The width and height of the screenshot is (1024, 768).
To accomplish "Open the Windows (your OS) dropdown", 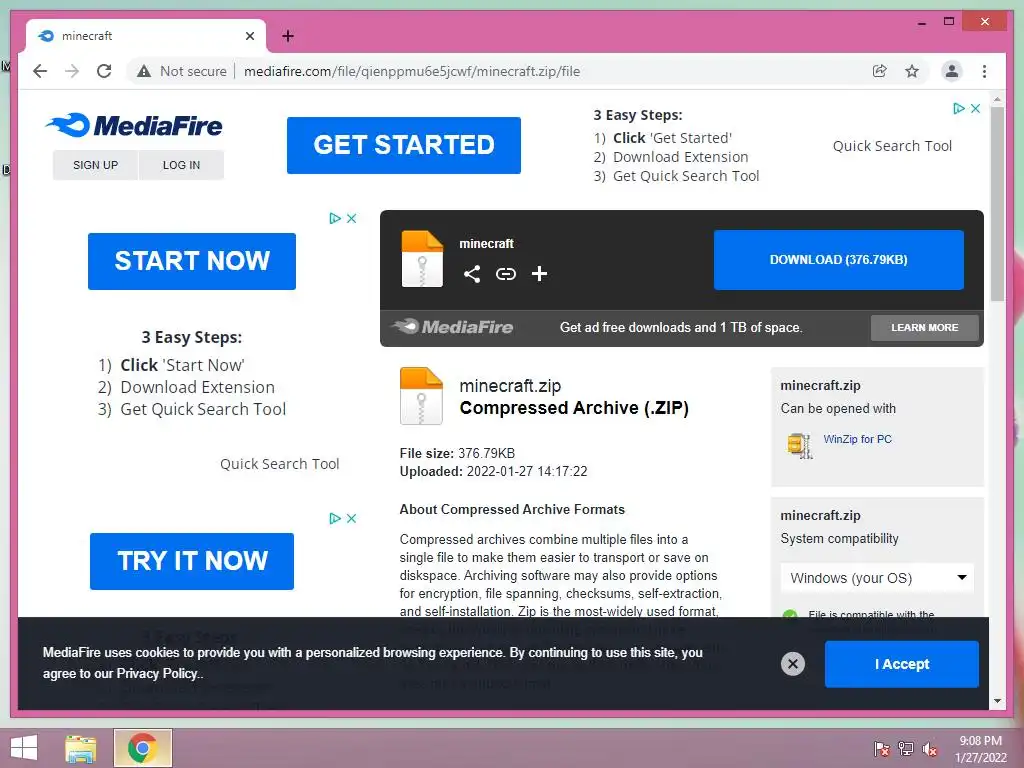I will click(x=877, y=578).
